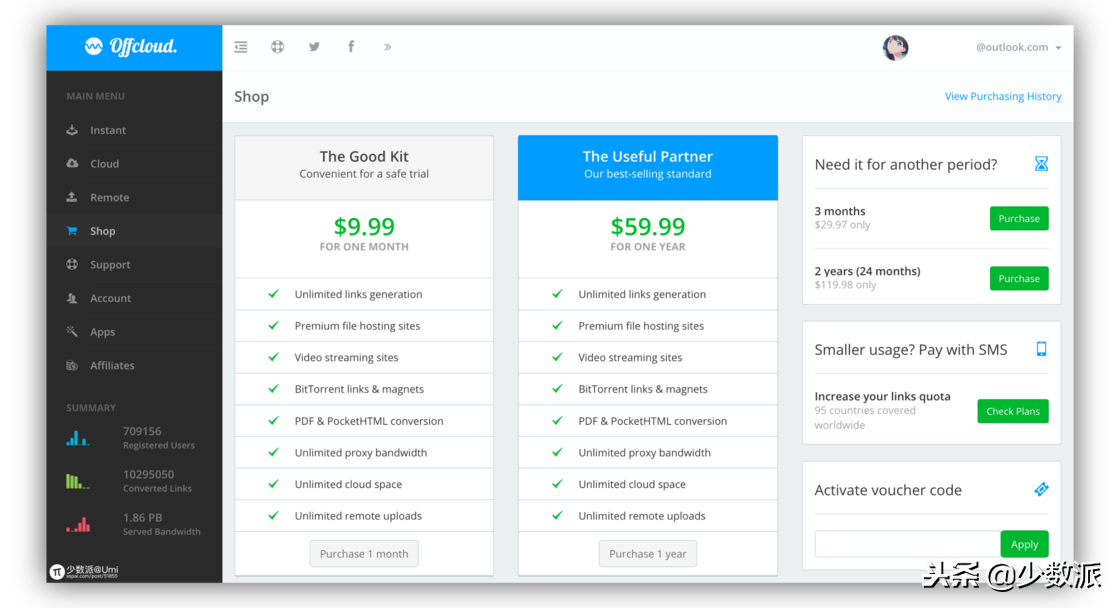Click the voucher code input field
The image size is (1120, 608).
coord(906,544)
